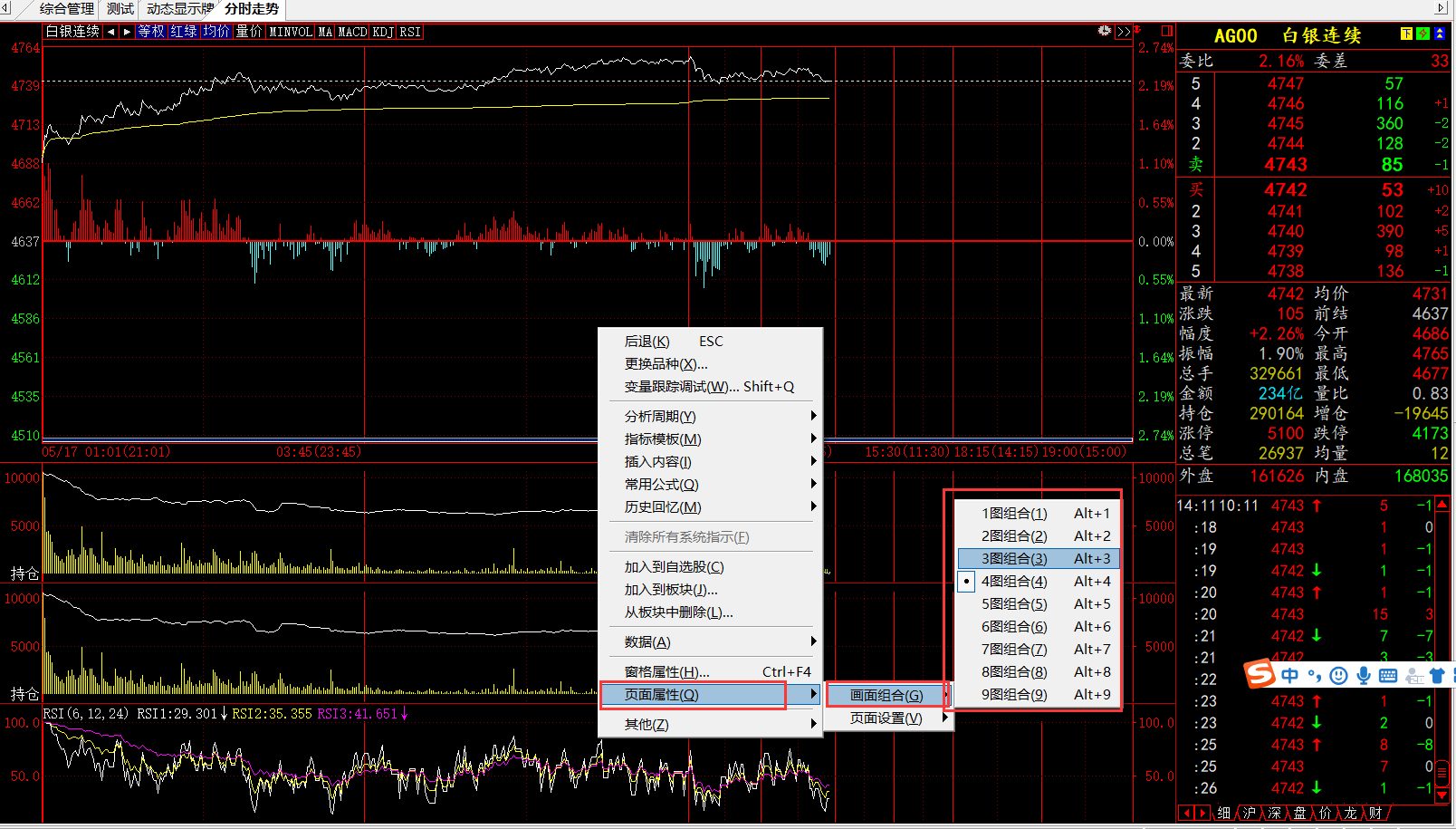Toggle 均价 average price line
Screen dimensions: 1456x829
pos(216,32)
